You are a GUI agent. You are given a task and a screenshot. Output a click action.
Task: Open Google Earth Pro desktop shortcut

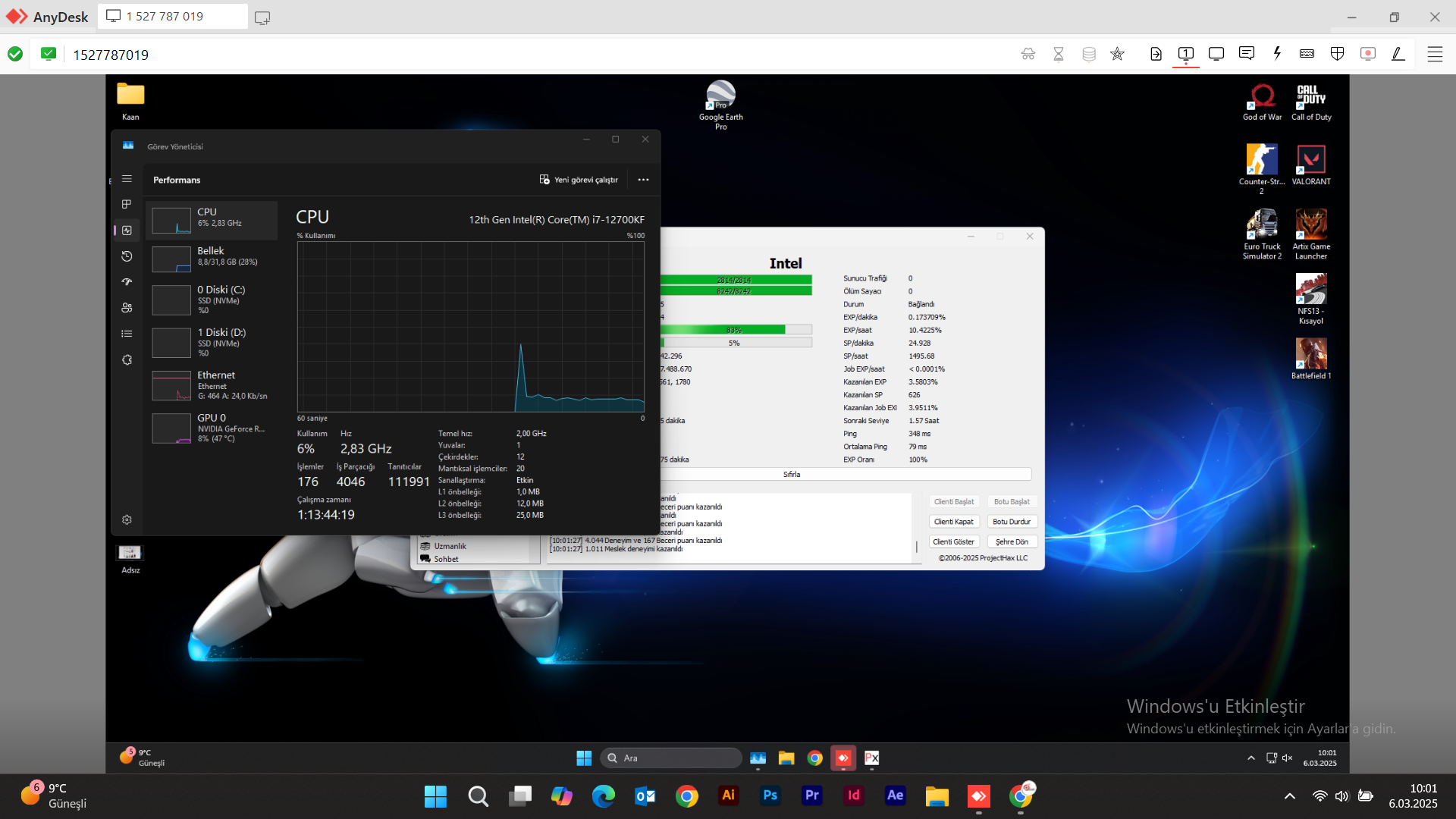720,105
